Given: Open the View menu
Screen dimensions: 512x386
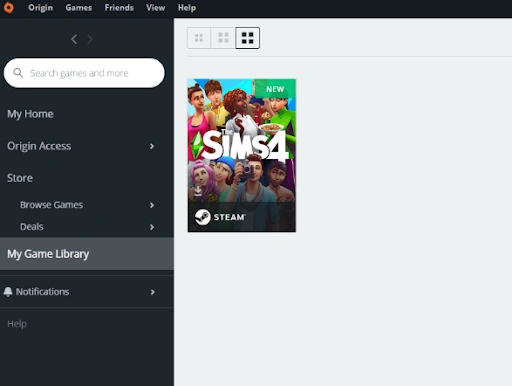Looking at the screenshot, I should (x=155, y=8).
